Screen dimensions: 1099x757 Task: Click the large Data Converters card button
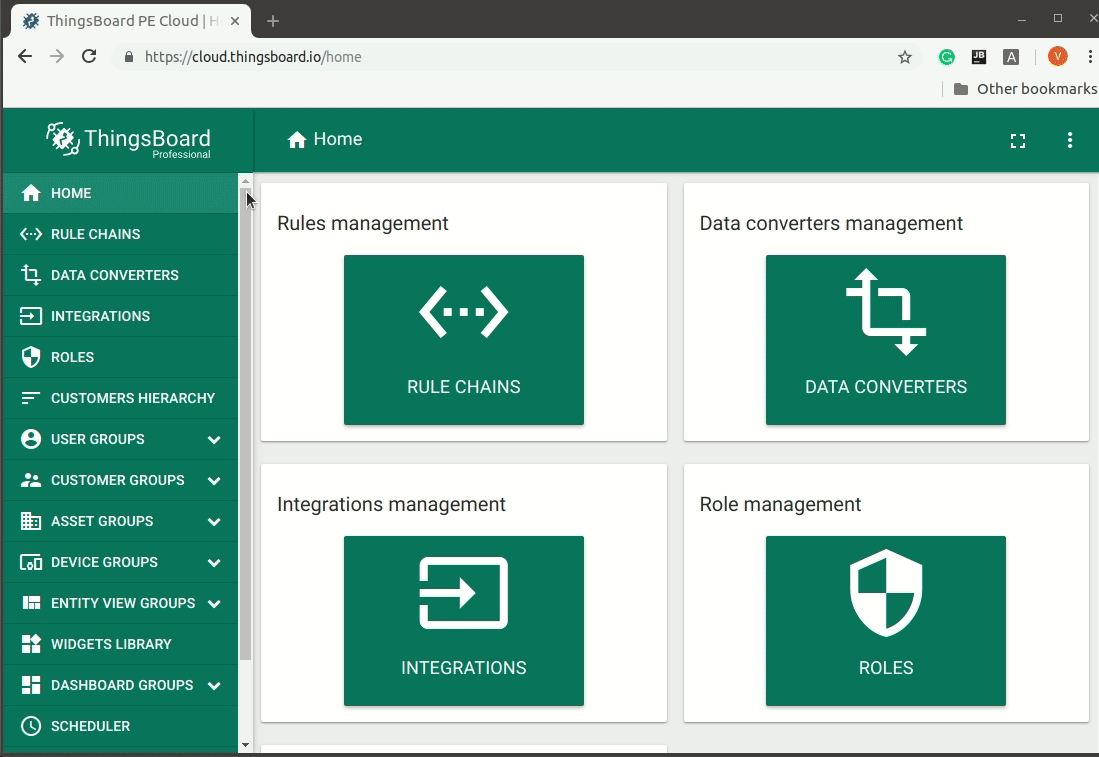pos(886,340)
